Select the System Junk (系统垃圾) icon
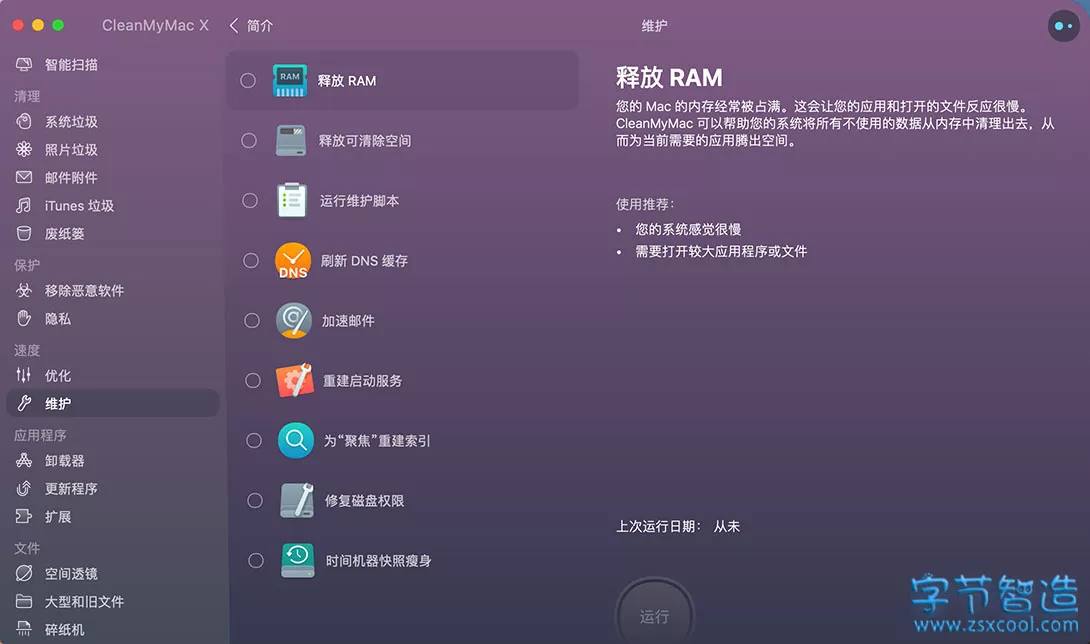This screenshot has height=644, width=1090. coord(24,122)
